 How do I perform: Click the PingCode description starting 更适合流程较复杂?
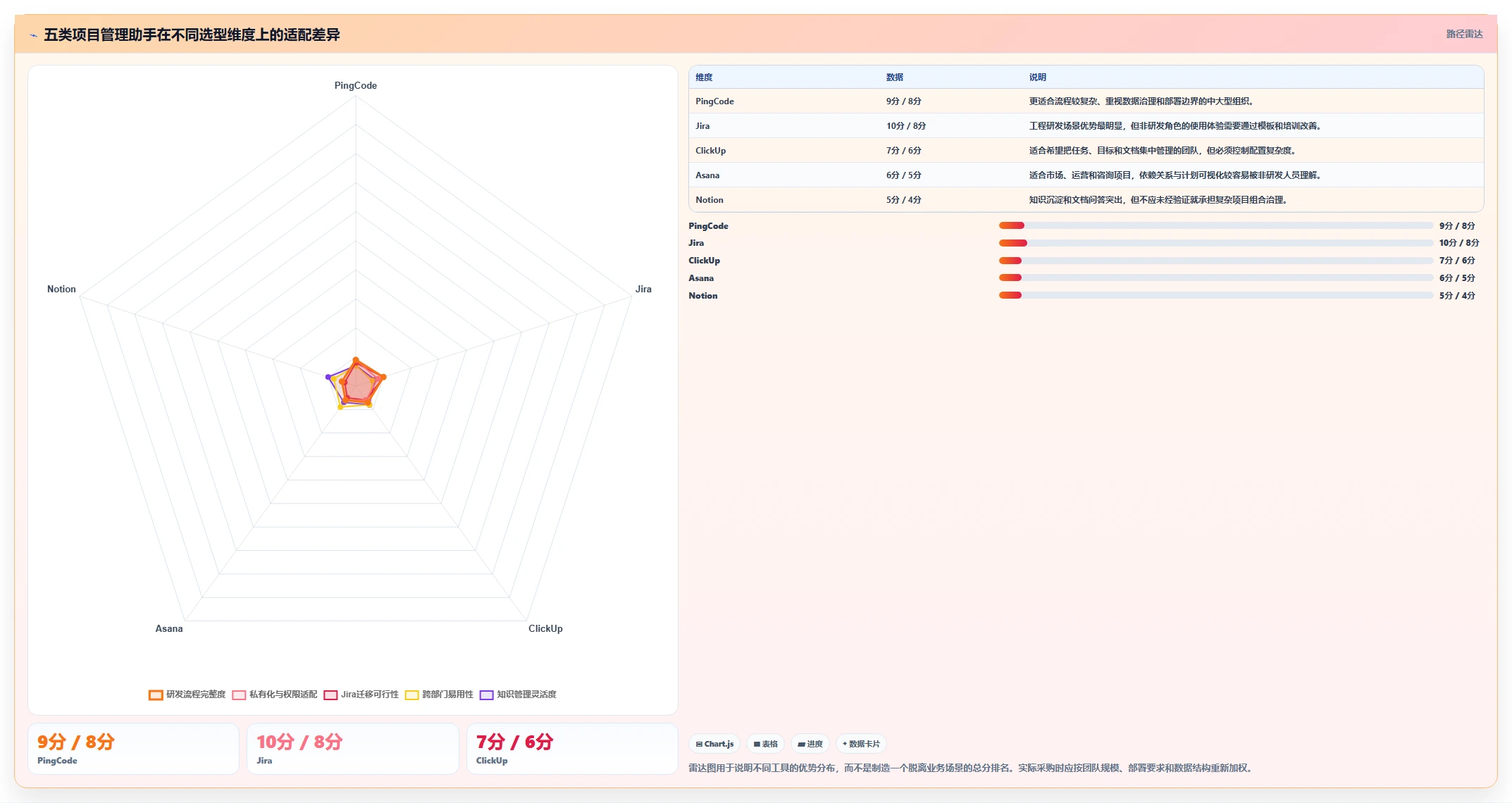[x=1143, y=101]
